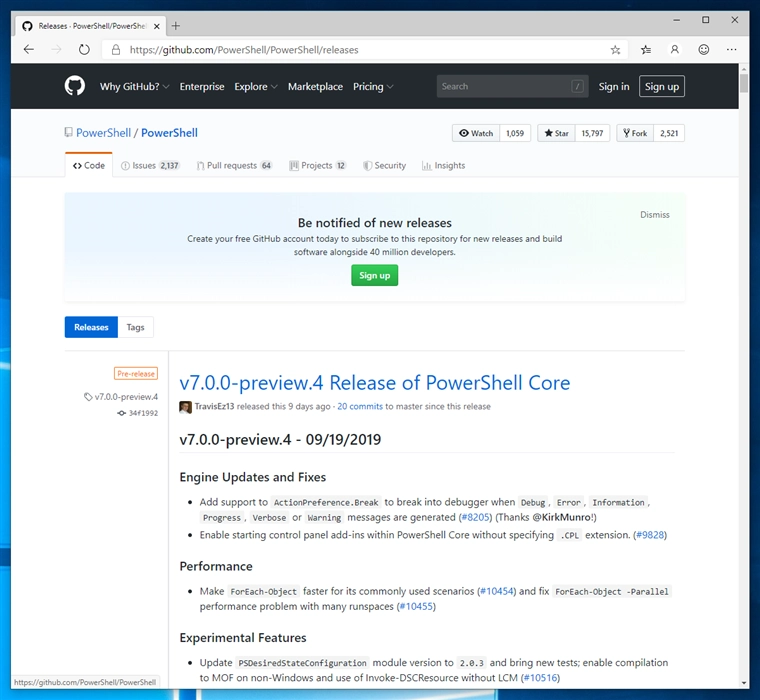Open the PowerShell organization link

[103, 133]
